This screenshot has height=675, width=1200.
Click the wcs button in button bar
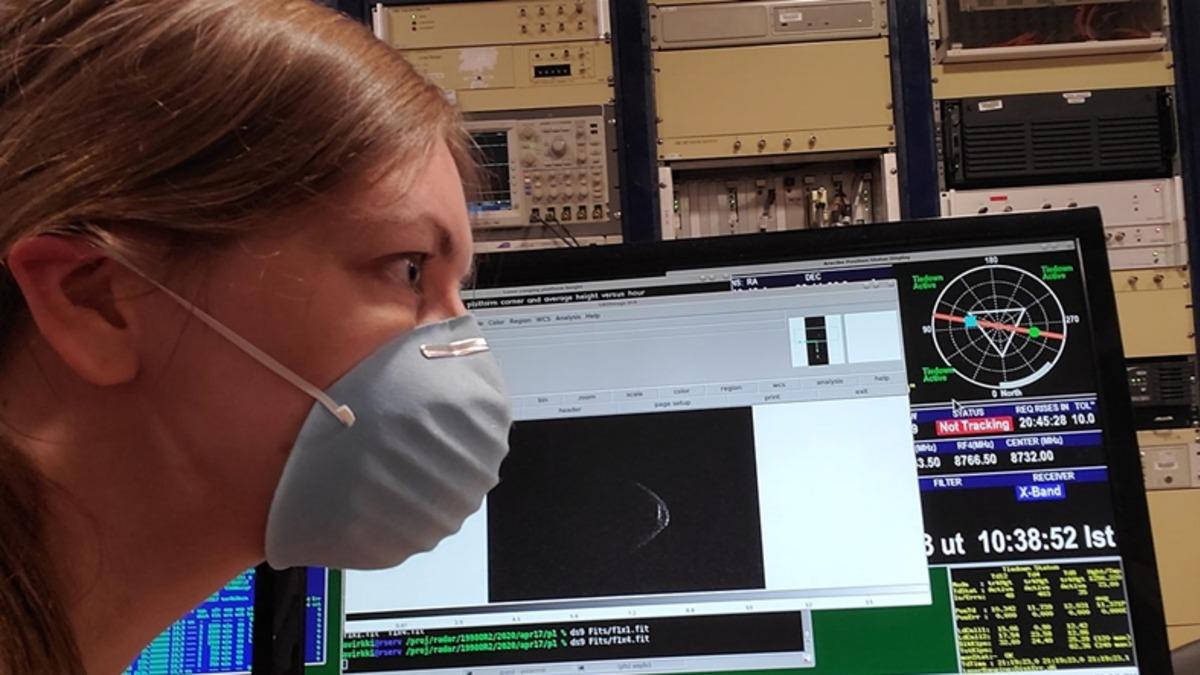tap(778, 385)
